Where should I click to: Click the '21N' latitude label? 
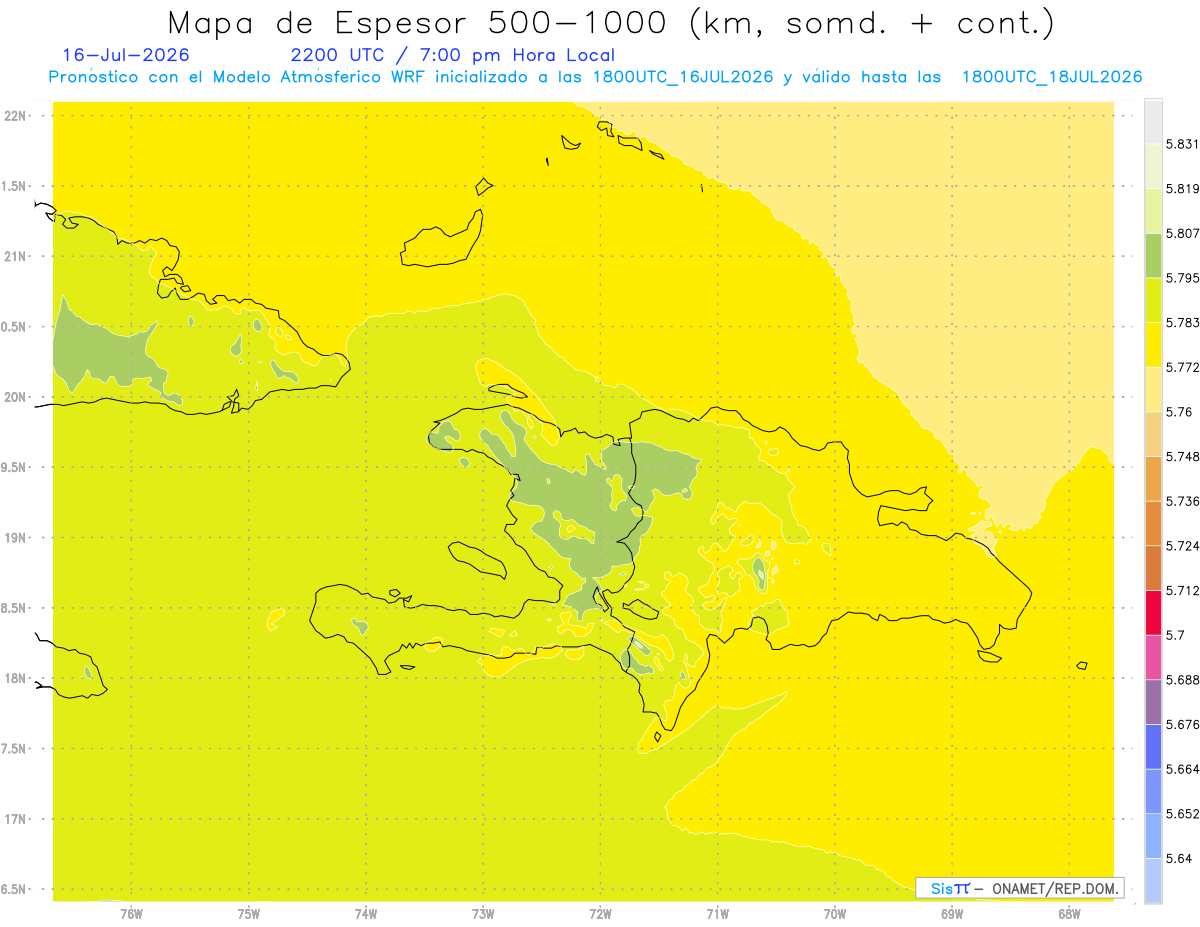16,256
